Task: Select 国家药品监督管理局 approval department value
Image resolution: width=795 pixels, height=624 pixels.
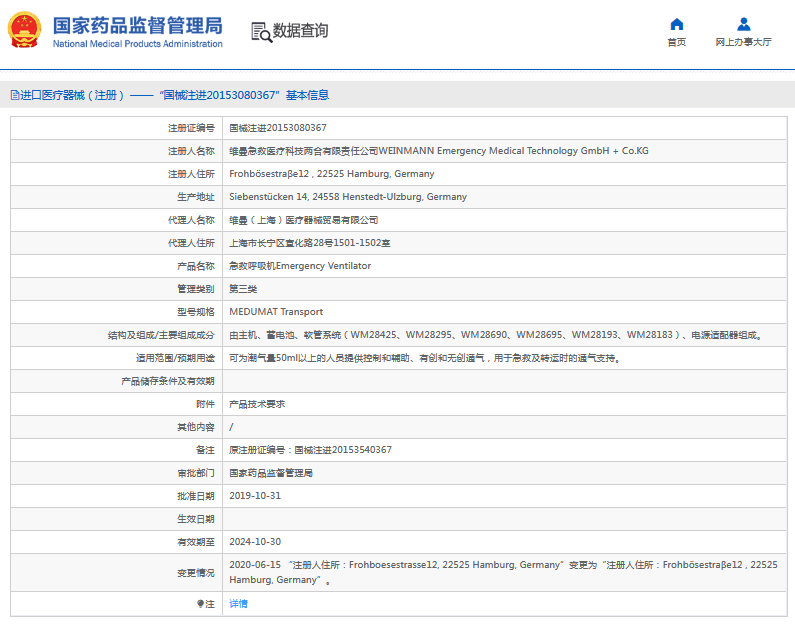Action: coord(271,473)
